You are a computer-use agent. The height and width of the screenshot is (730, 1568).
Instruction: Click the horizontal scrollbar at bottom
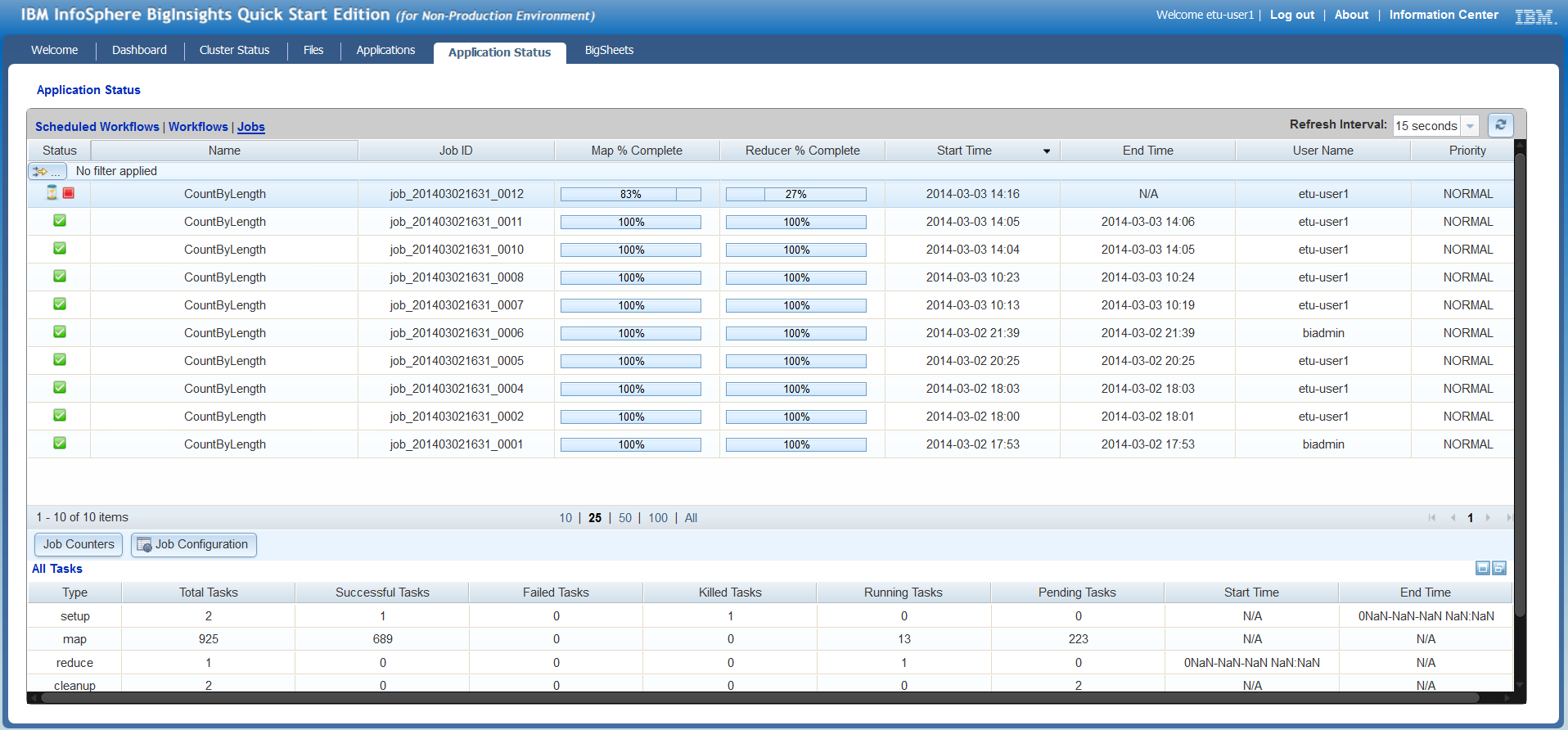pyautogui.click(x=759, y=698)
